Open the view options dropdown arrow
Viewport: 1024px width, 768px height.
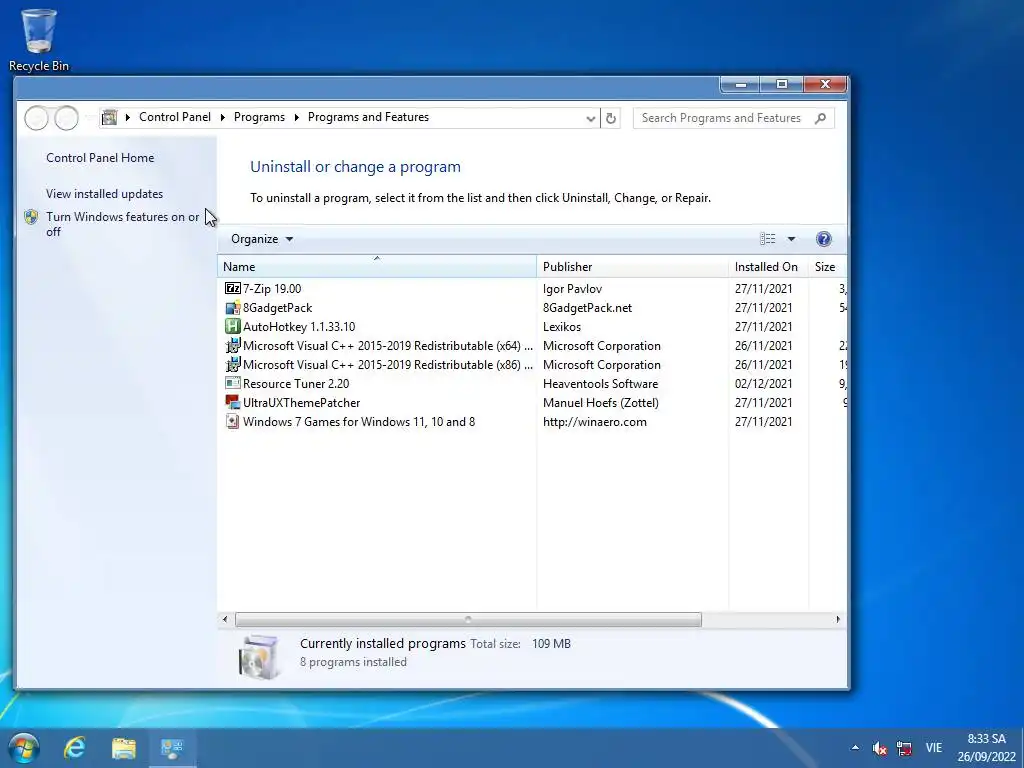coord(791,239)
